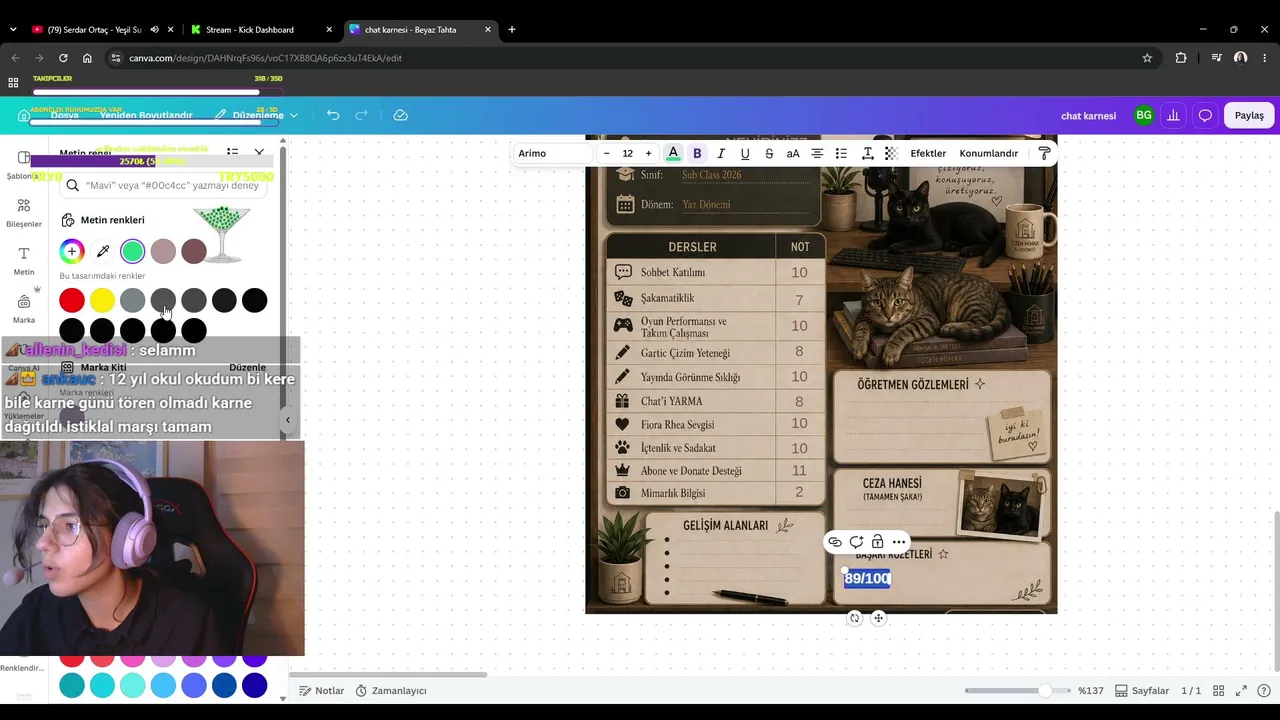Apply a bulleted list
The image size is (1280, 720).
(x=841, y=153)
